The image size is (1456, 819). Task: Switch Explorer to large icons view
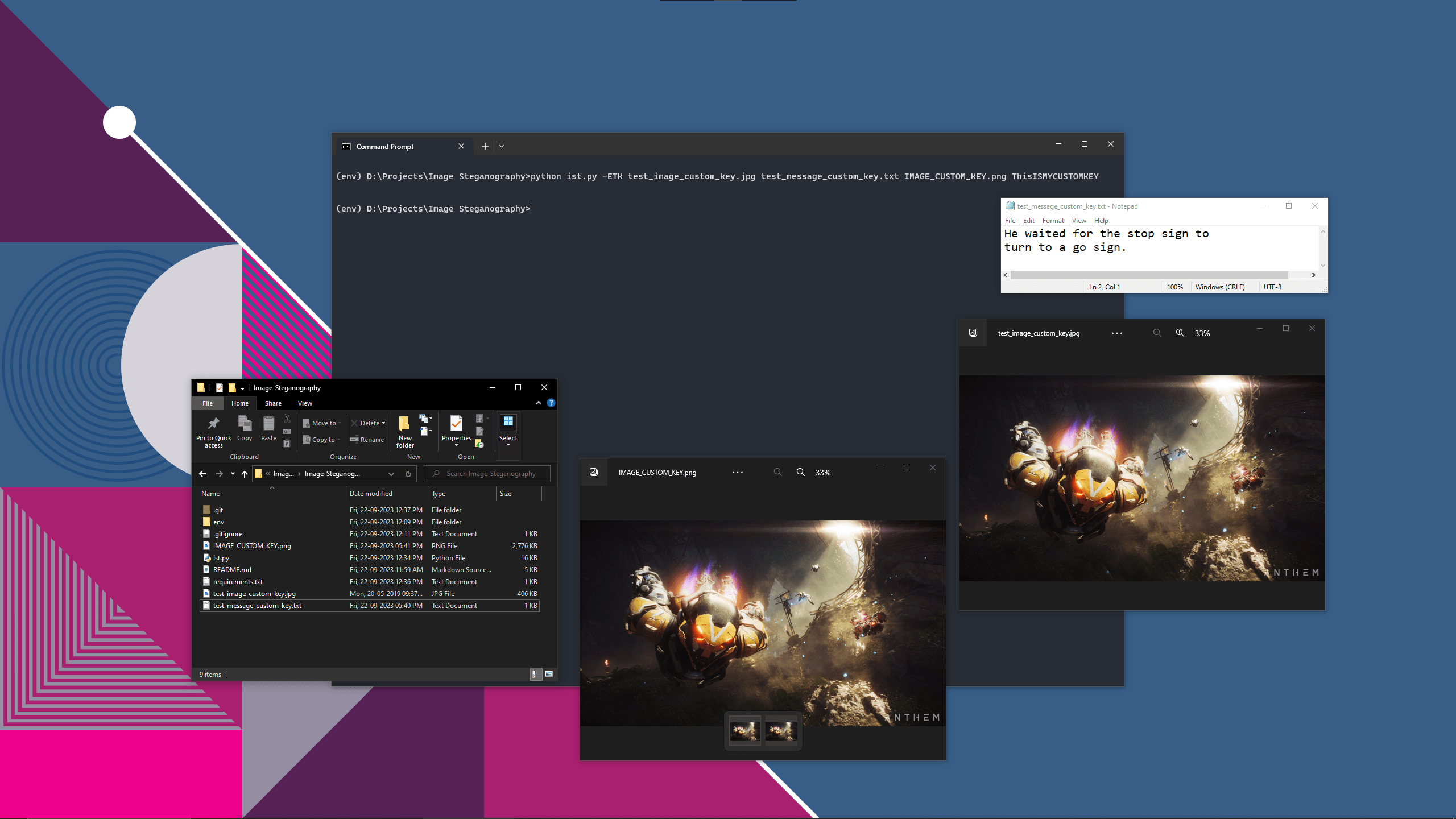pos(549,674)
